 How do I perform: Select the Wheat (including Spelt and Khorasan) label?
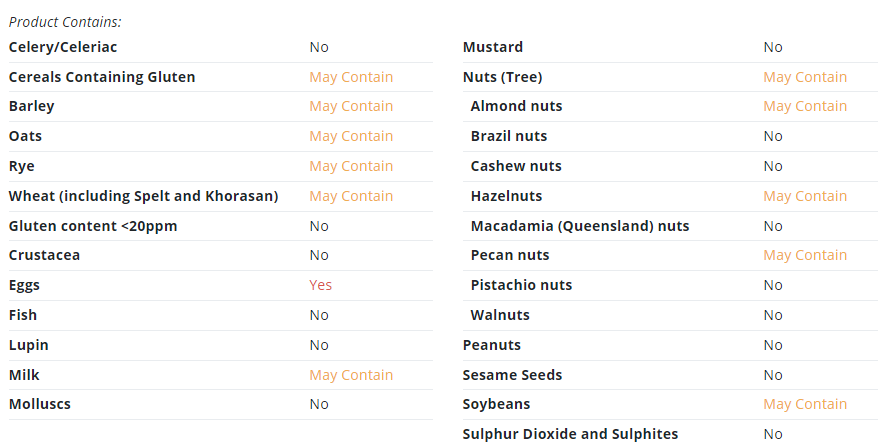point(143,196)
